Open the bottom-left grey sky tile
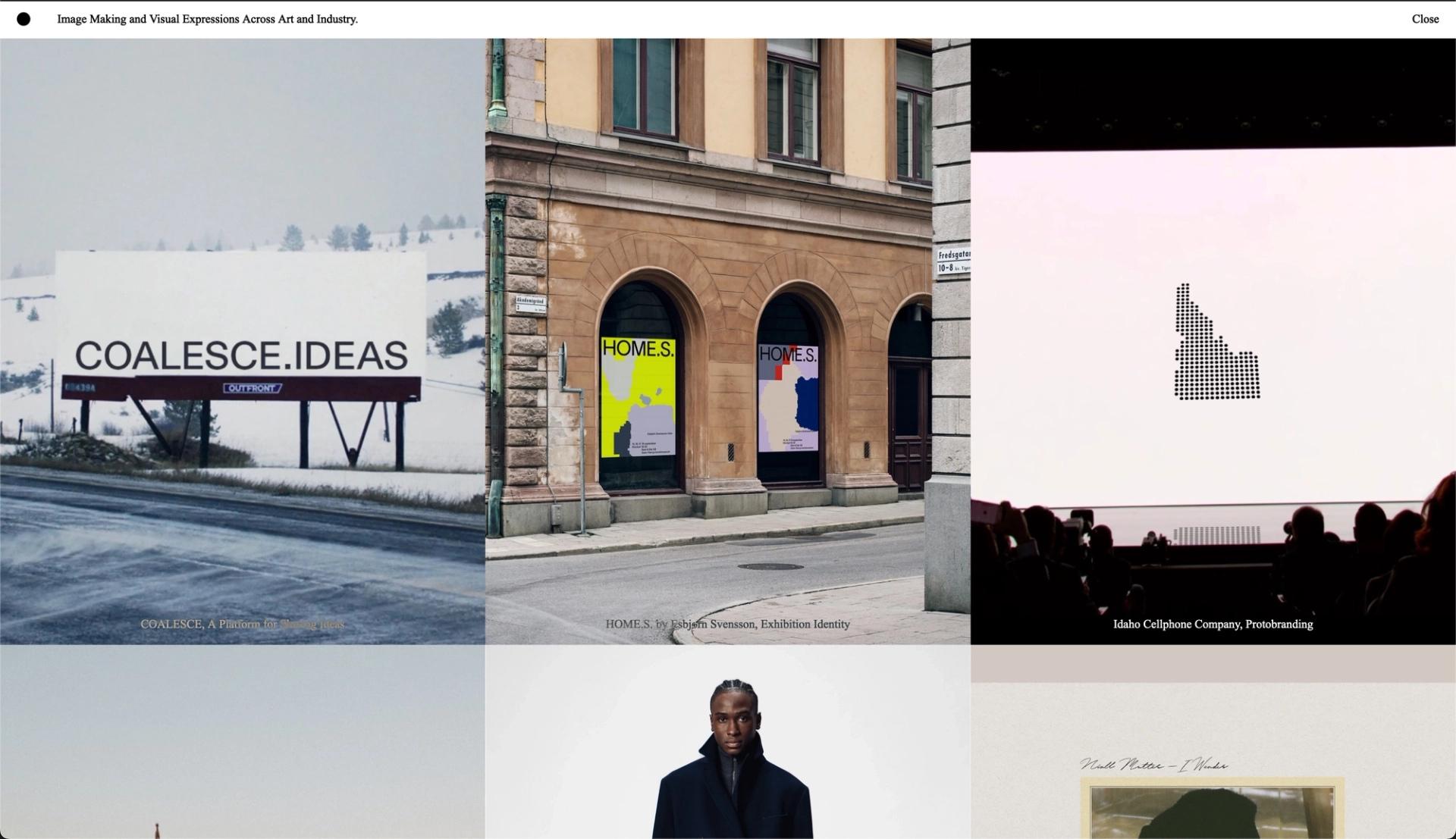The image size is (1456, 839). click(x=242, y=741)
